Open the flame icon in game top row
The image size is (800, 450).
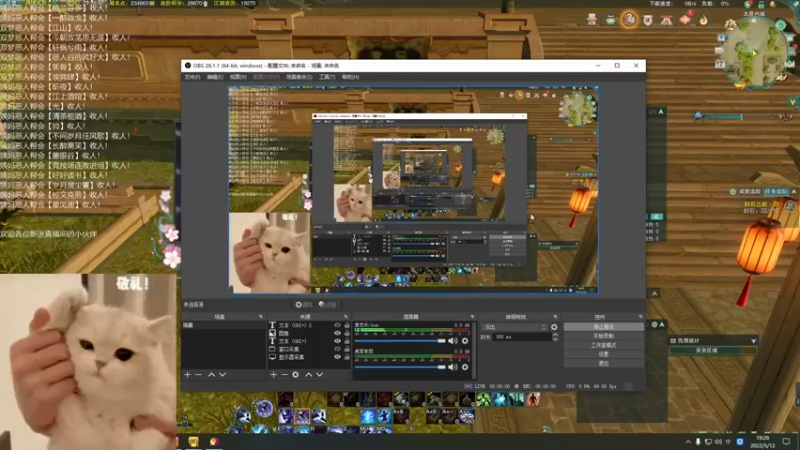(704, 20)
